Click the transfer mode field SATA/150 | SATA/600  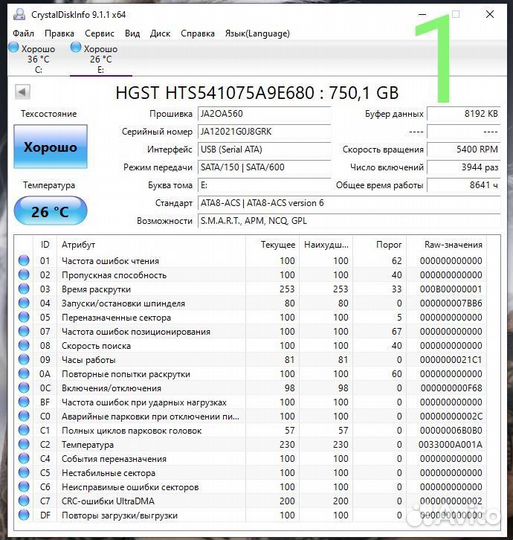point(264,167)
